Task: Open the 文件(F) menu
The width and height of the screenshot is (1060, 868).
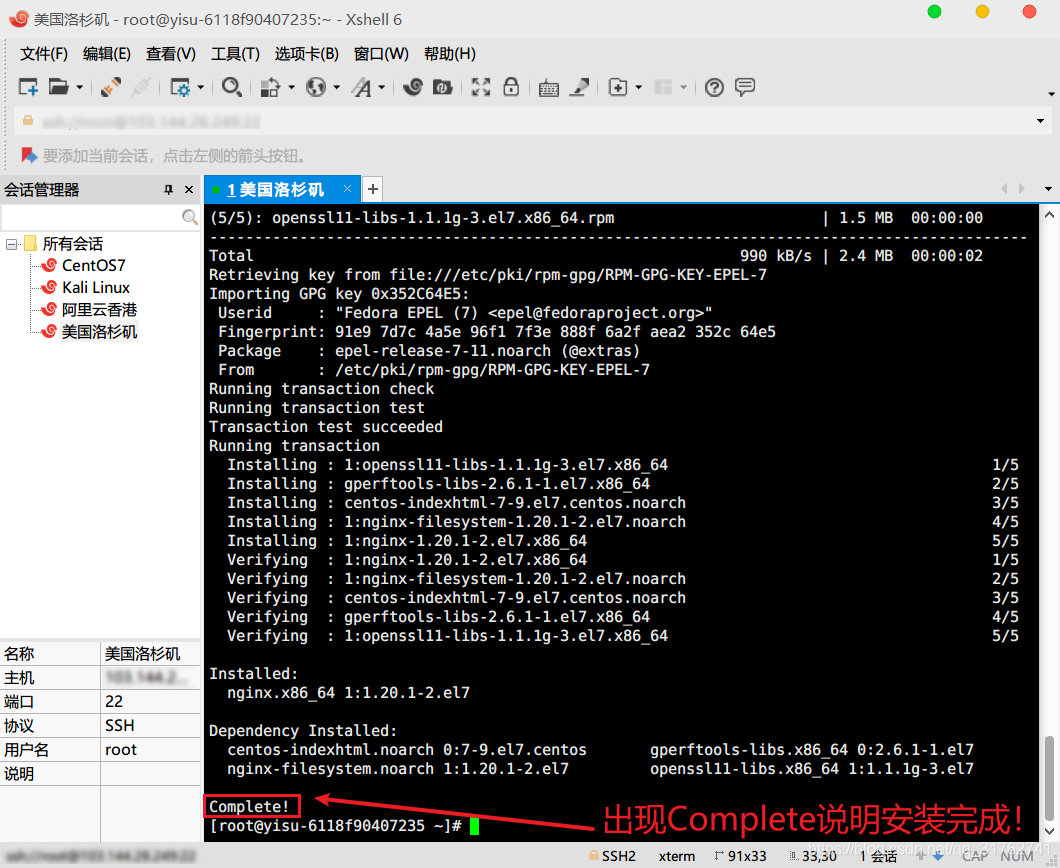Action: coord(44,54)
